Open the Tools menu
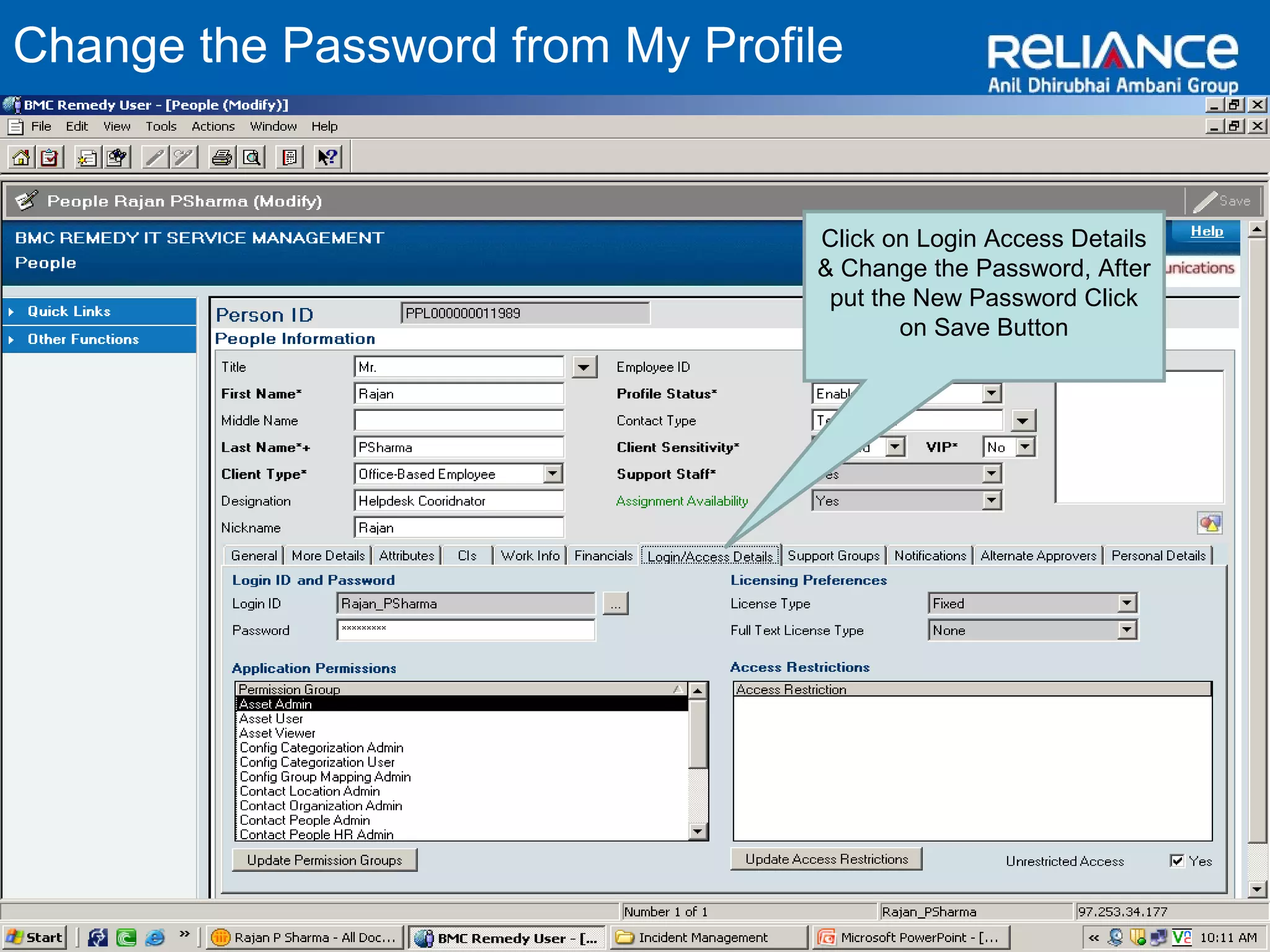 (x=161, y=126)
